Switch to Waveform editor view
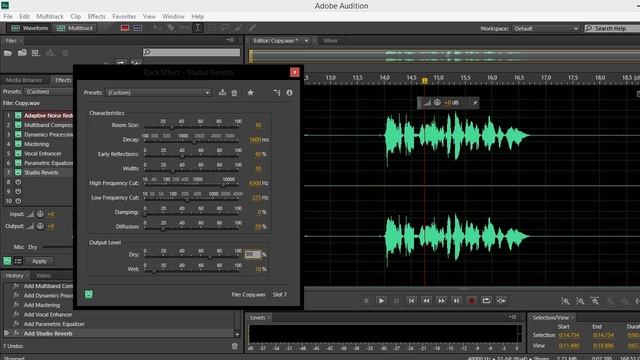The height and width of the screenshot is (360, 640). click(x=29, y=28)
